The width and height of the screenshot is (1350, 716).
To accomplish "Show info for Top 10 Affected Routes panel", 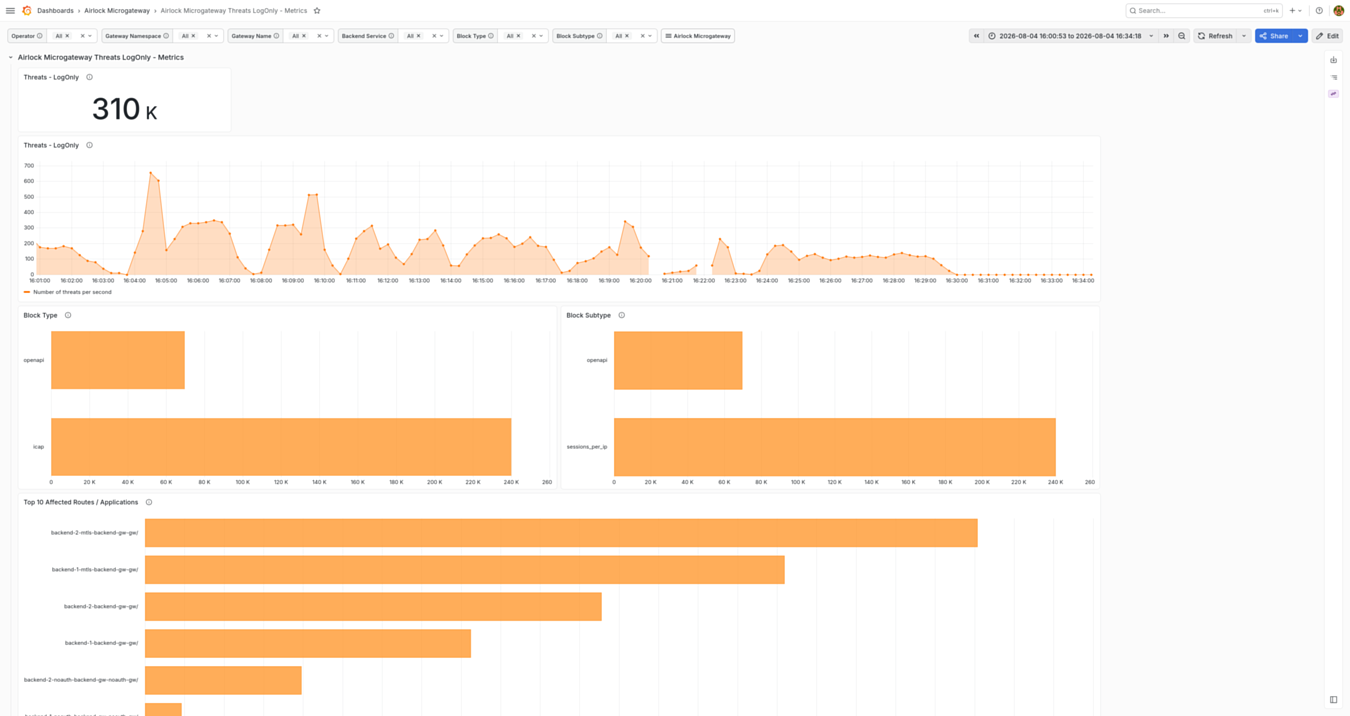I will click(149, 502).
